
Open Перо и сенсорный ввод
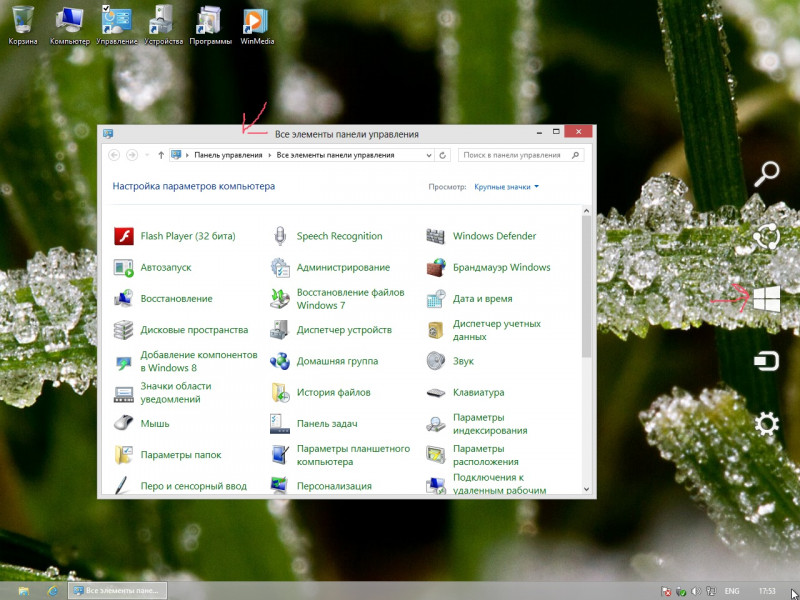coord(180,486)
